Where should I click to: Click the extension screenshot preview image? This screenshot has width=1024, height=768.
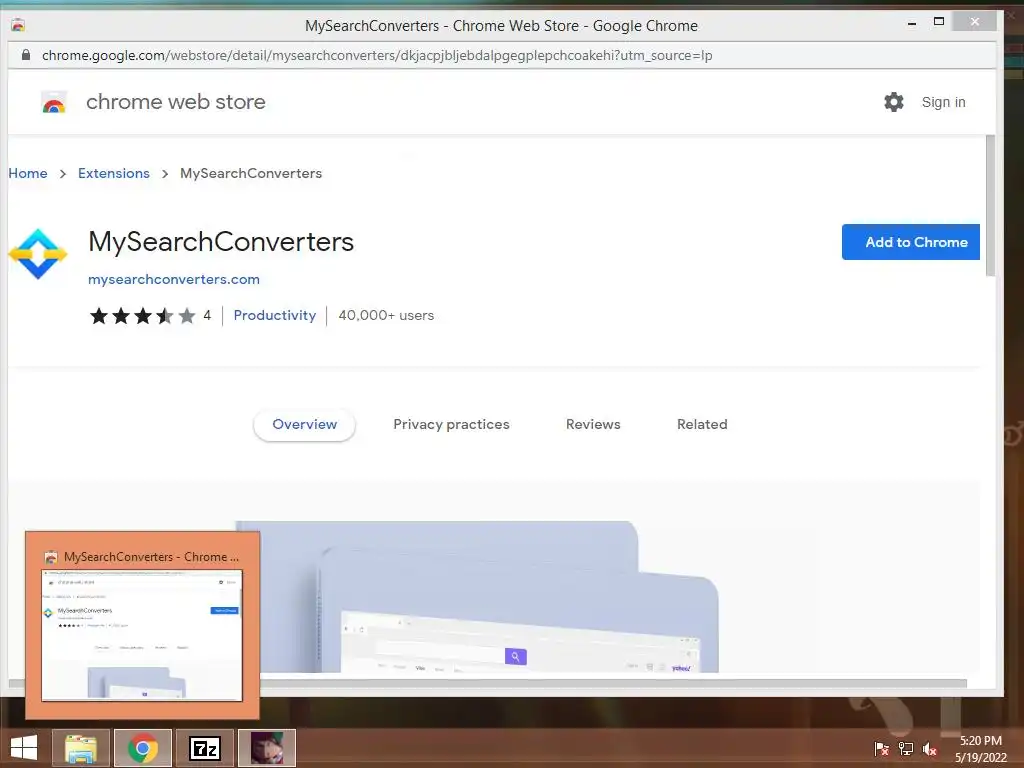coord(477,597)
